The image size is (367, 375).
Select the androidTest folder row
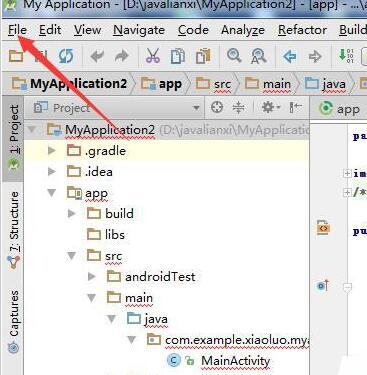tap(167, 277)
